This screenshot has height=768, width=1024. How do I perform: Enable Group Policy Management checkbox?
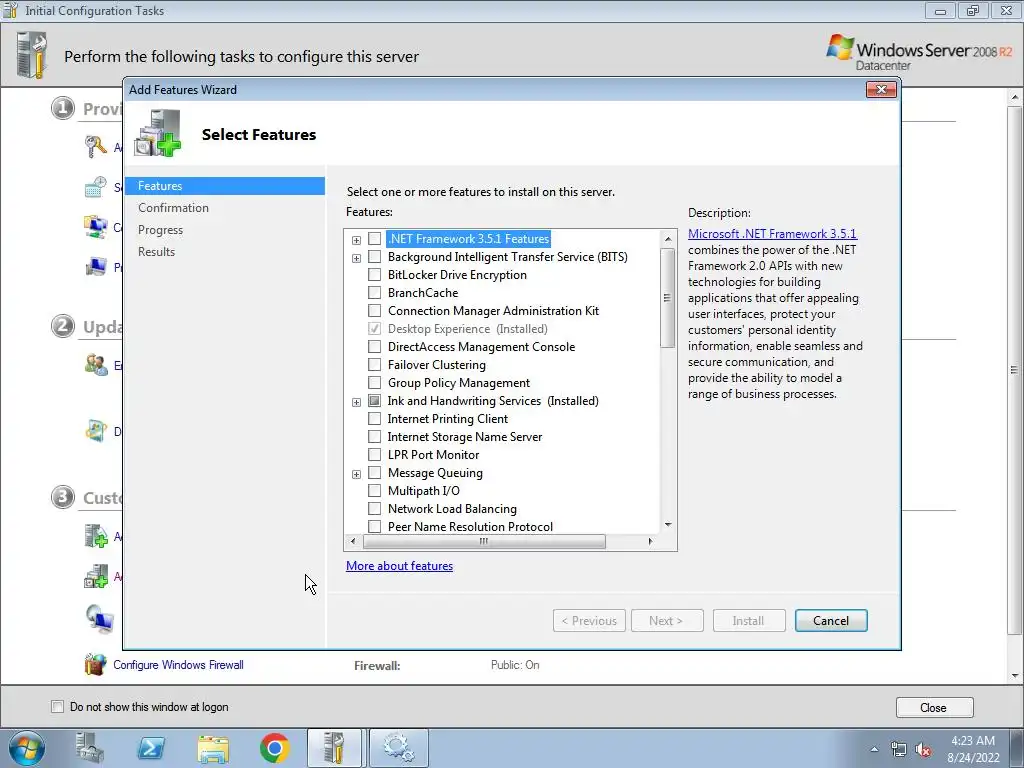tap(375, 383)
